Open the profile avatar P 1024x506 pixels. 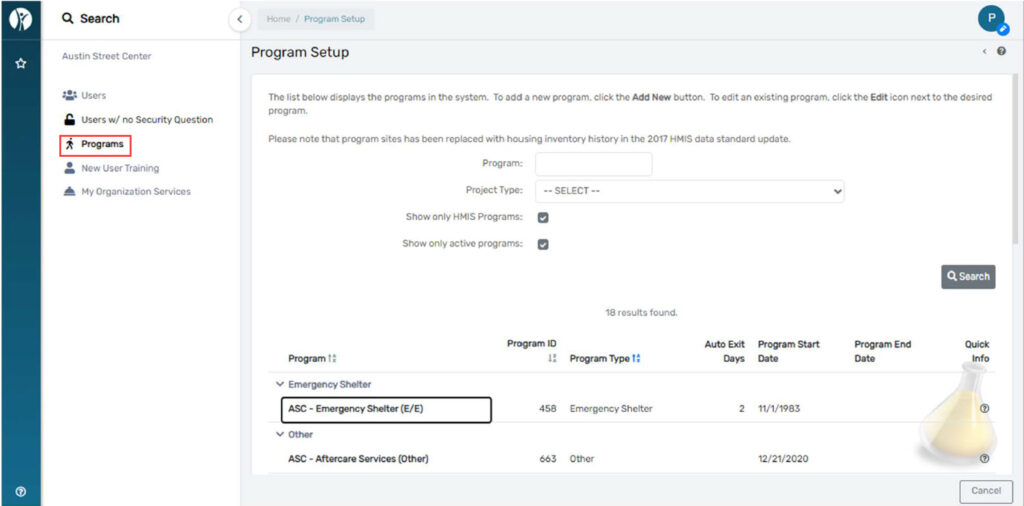[991, 18]
